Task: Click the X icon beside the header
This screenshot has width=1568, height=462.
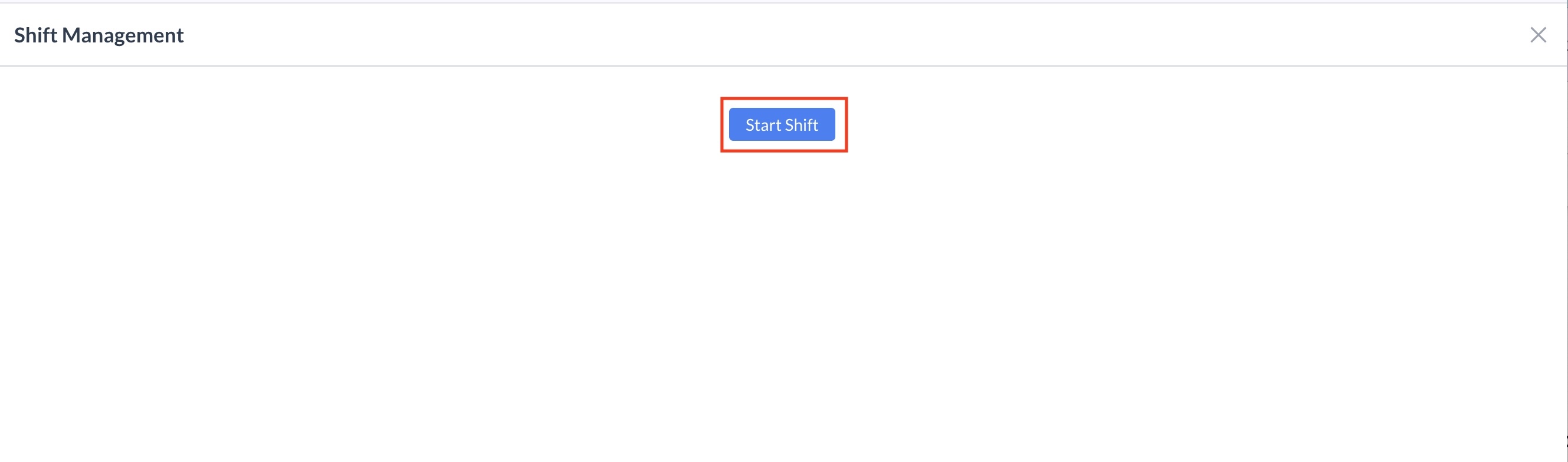Action: [1538, 35]
